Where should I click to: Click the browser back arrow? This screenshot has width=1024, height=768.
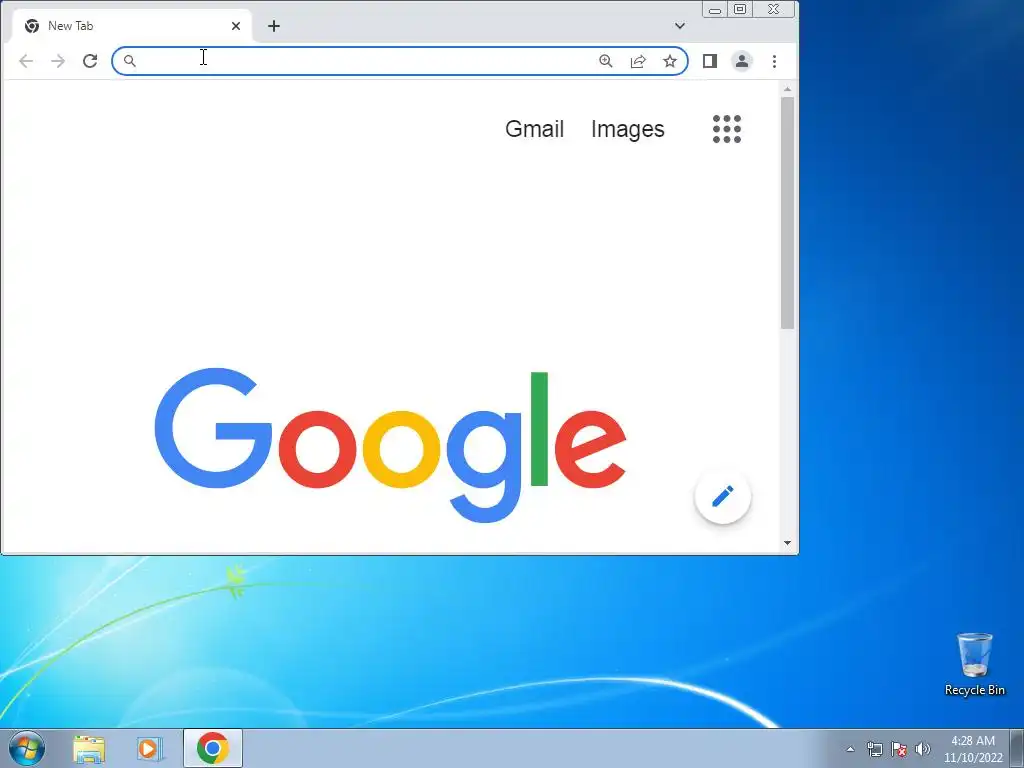25,61
